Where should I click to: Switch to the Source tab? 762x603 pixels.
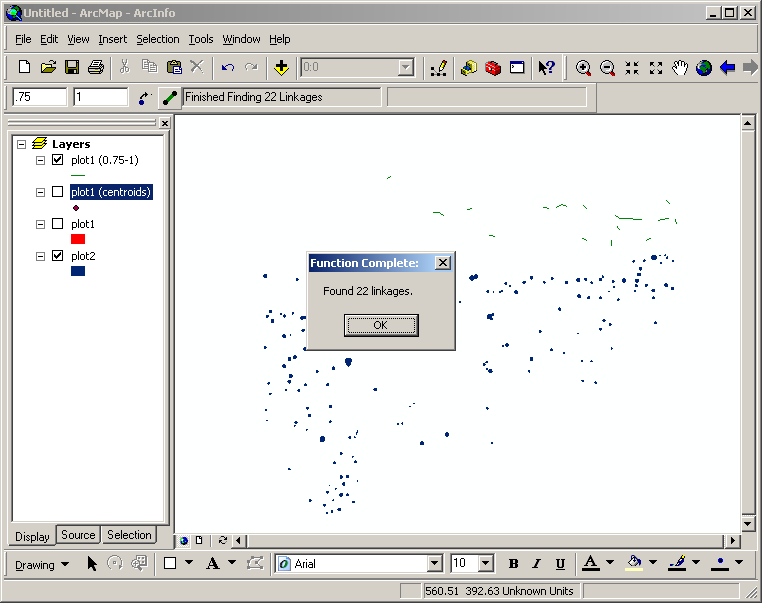coord(78,535)
